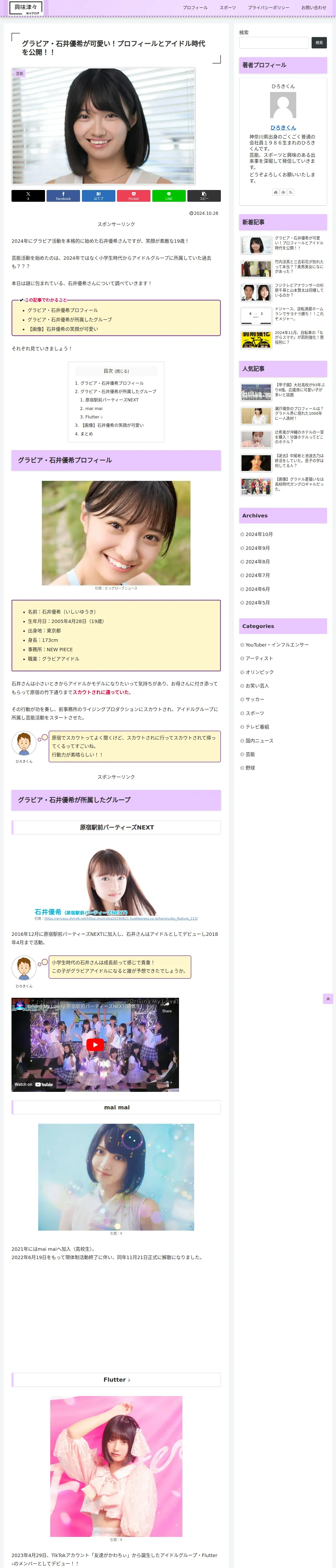This screenshot has width=336, height=1568.
Task: Open プロフィール in header menu
Action: coord(195,8)
